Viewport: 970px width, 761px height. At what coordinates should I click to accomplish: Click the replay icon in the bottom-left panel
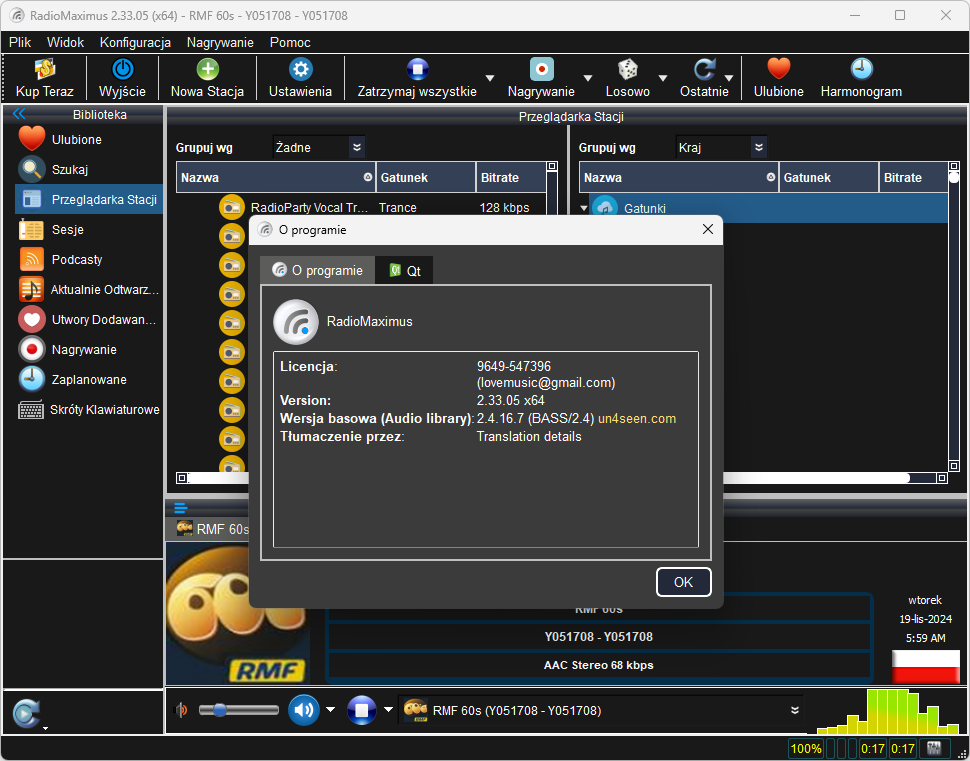pos(27,713)
